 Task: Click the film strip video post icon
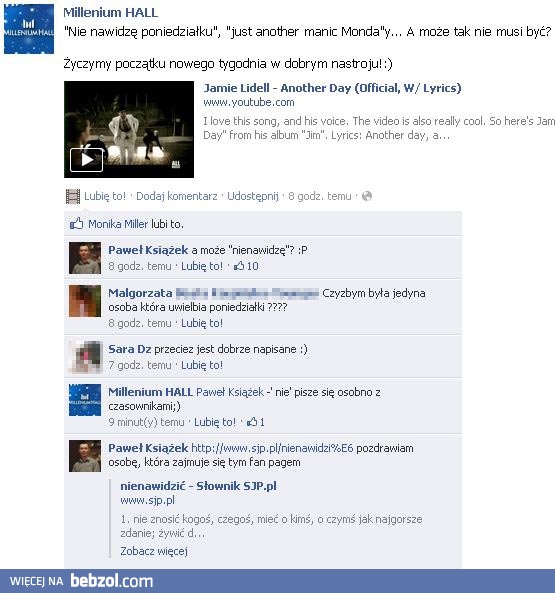coord(73,196)
